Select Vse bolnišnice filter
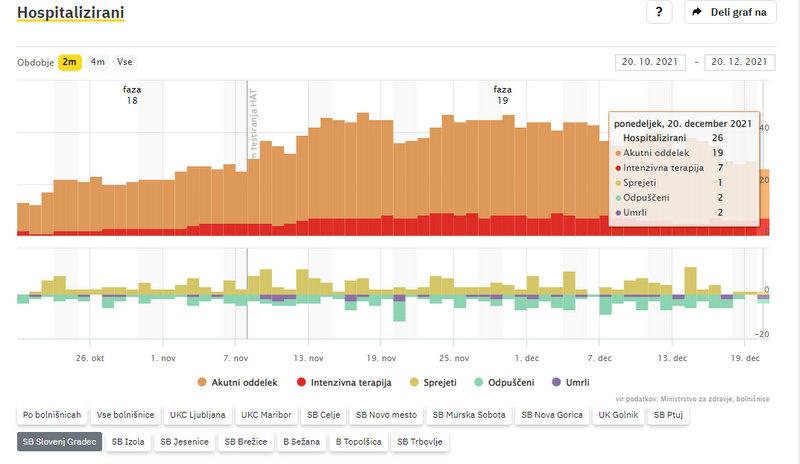800x464 pixels. [x=124, y=414]
